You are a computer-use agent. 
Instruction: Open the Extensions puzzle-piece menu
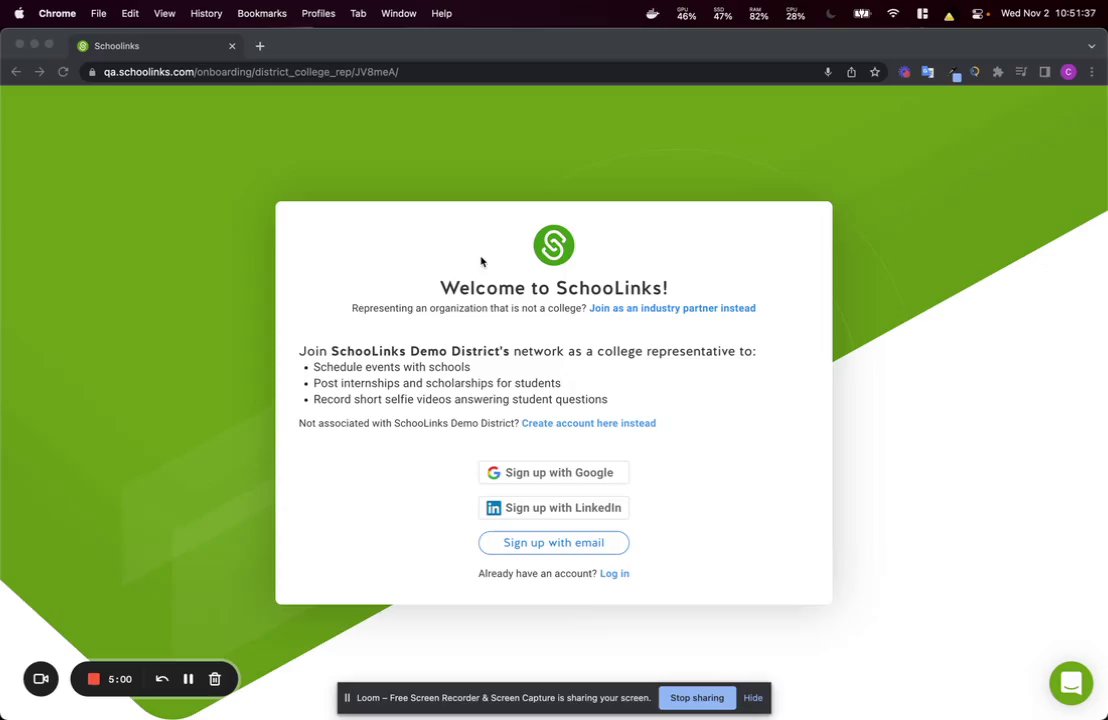(998, 72)
